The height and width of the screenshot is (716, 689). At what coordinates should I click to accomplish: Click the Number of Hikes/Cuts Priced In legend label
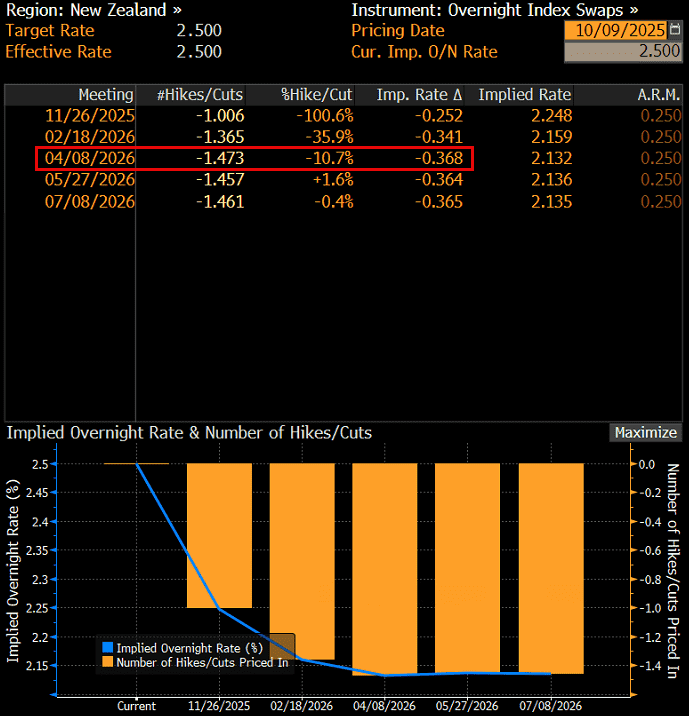(x=202, y=662)
